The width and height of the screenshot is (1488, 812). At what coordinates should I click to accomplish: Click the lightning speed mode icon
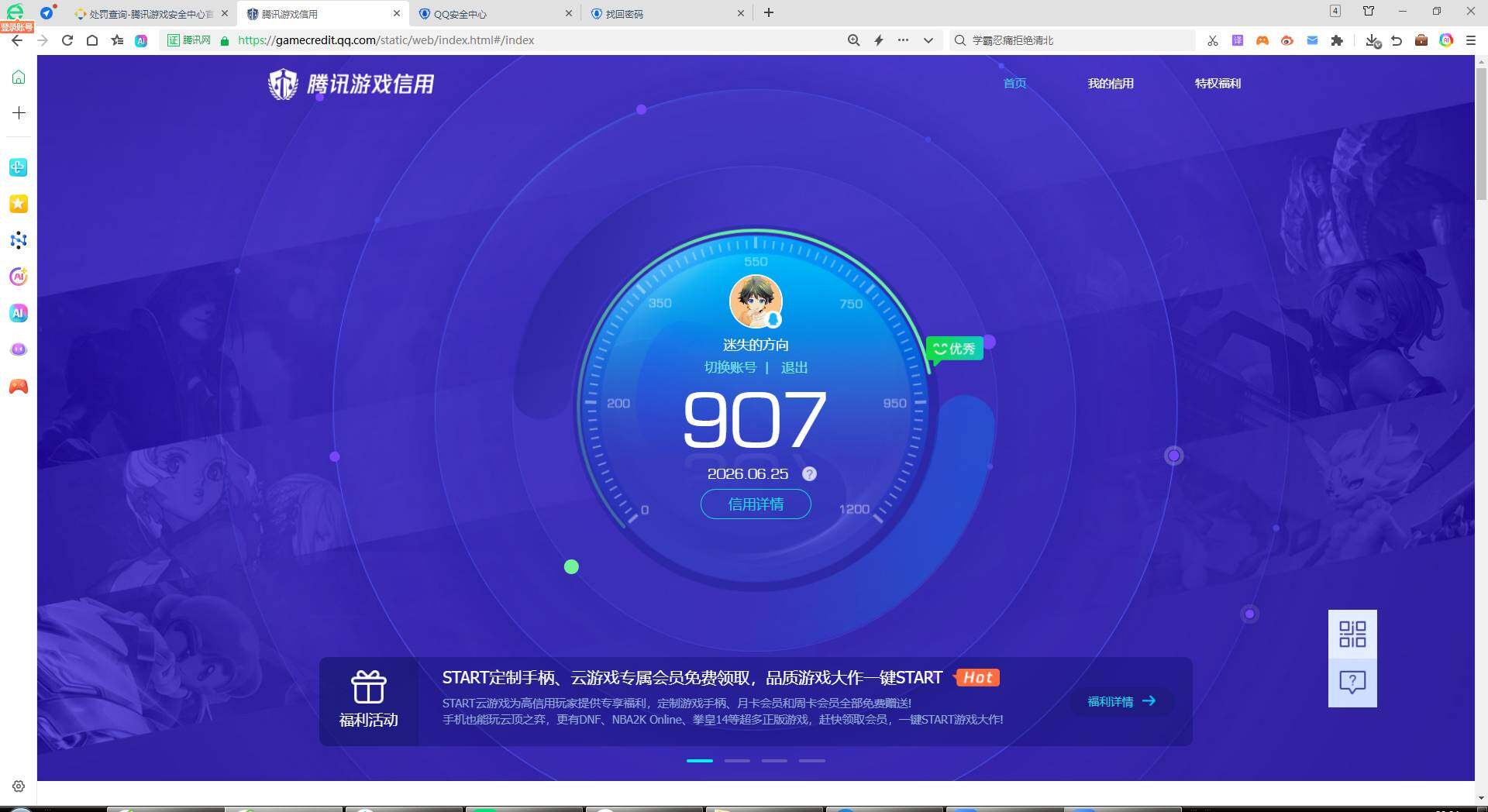point(878,40)
